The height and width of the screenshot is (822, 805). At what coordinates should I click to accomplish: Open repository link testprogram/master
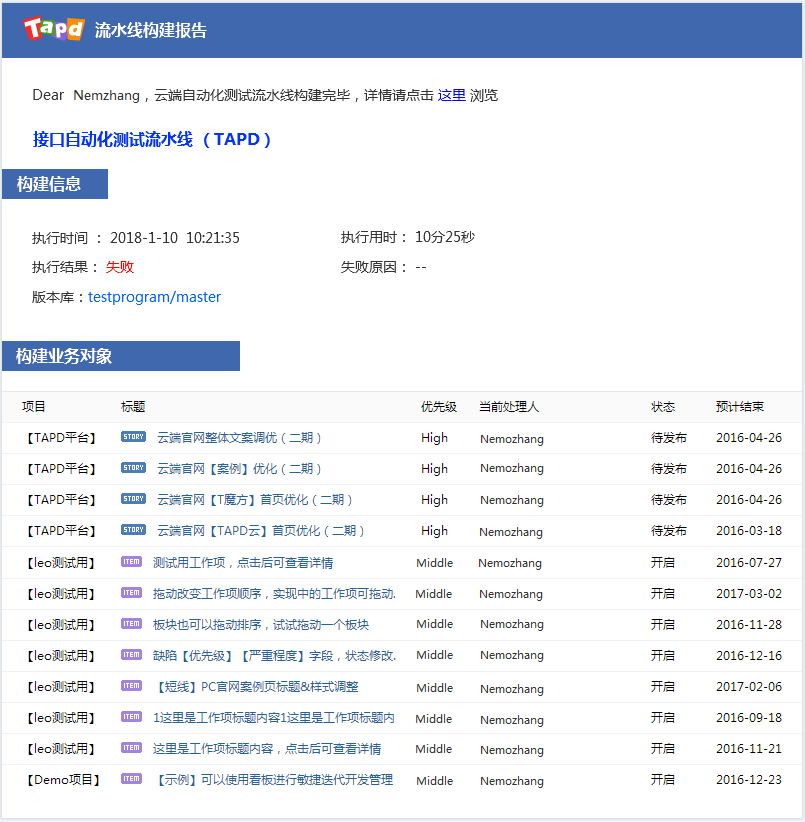point(155,297)
